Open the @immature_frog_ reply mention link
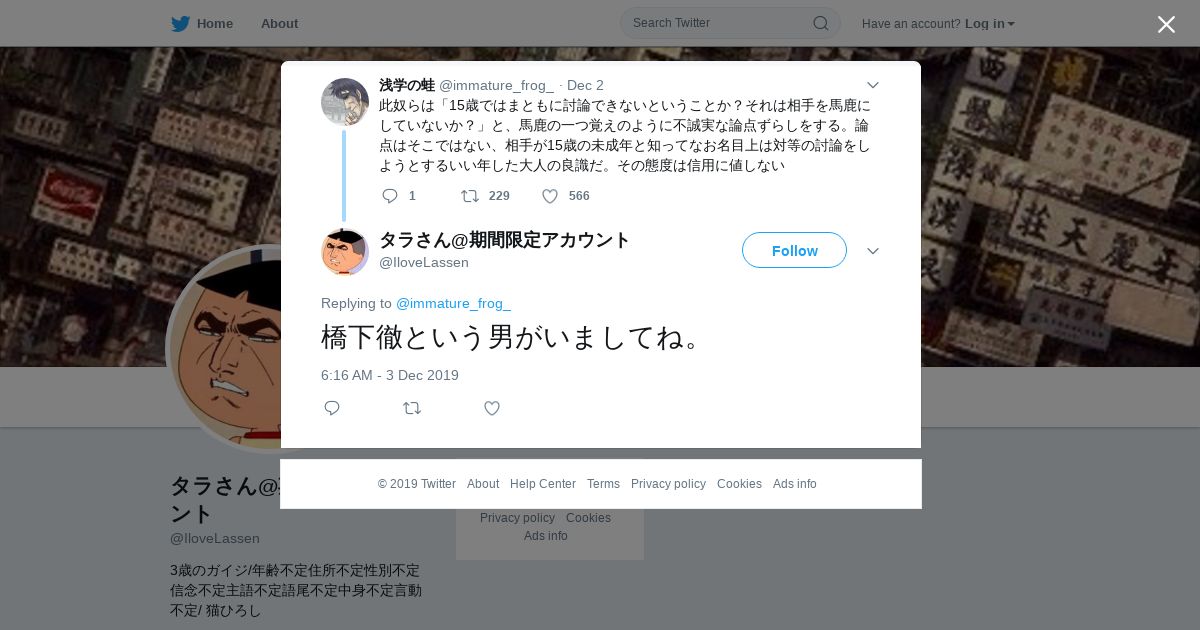Viewport: 1200px width, 630px height. tap(453, 303)
